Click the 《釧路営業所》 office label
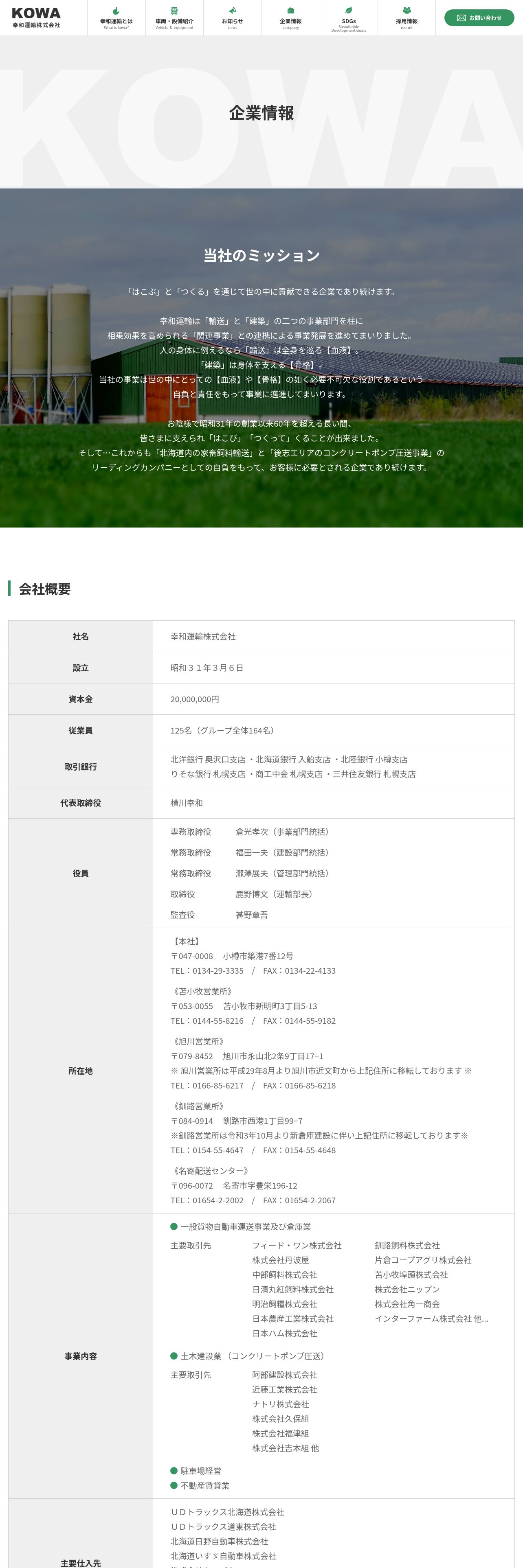This screenshot has height=1568, width=523. pyautogui.click(x=198, y=1106)
